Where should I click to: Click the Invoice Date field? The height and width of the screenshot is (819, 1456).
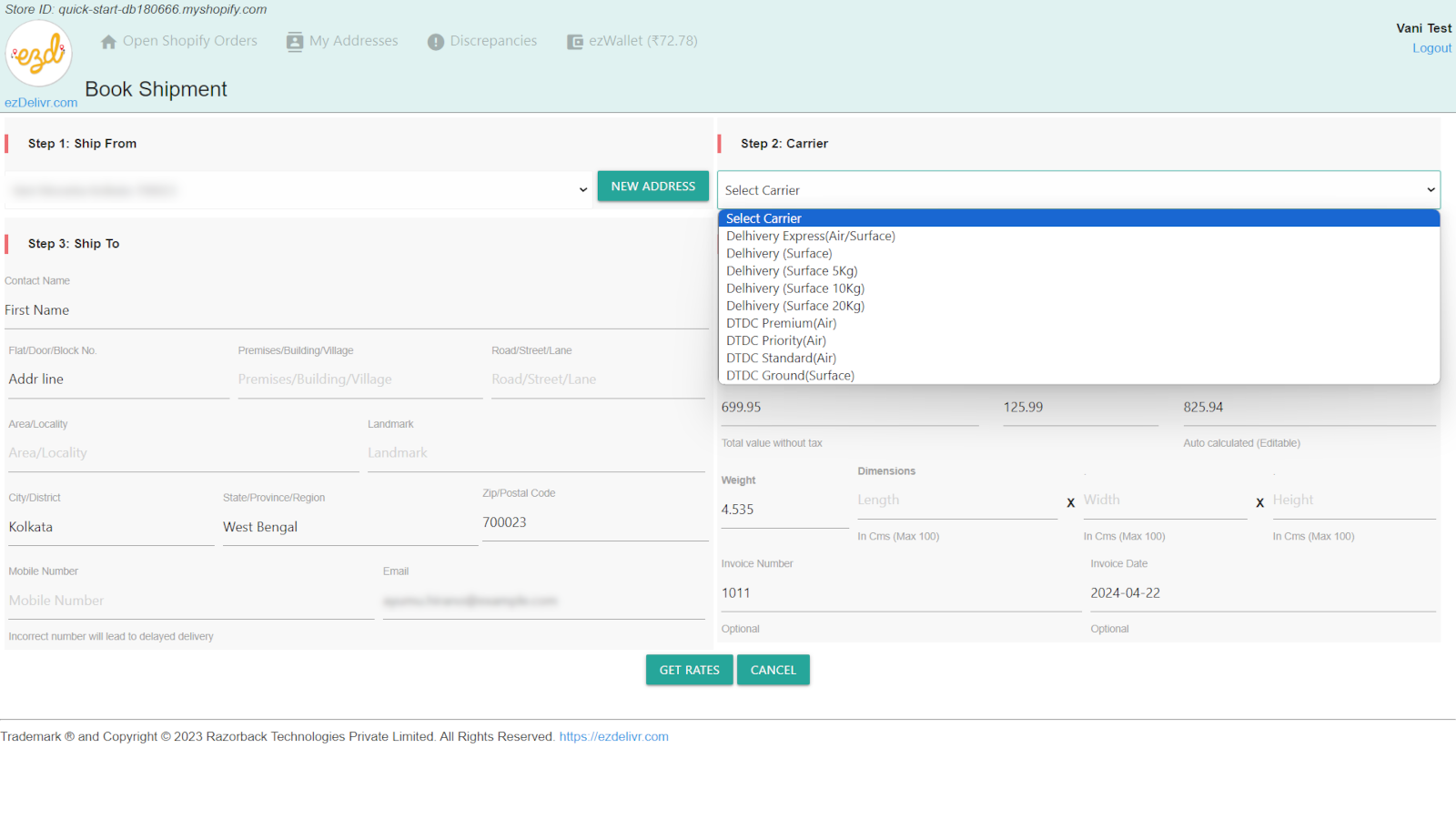(1262, 593)
